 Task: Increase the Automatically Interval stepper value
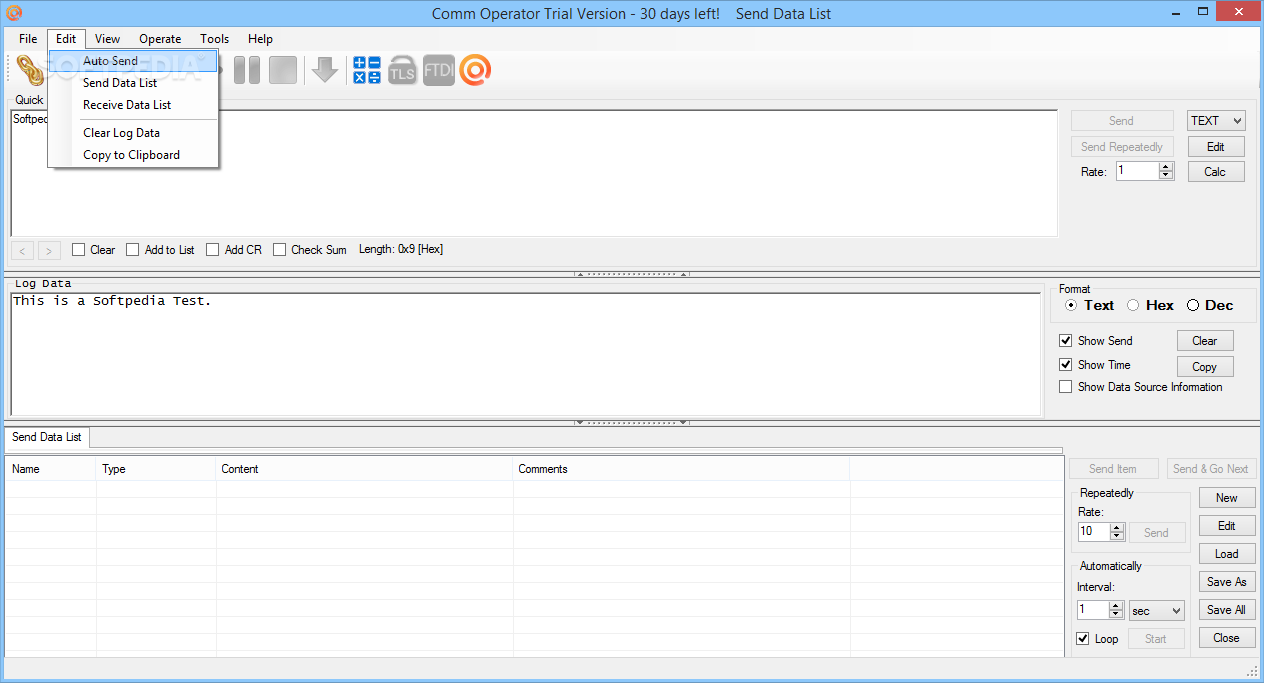(x=1118, y=606)
